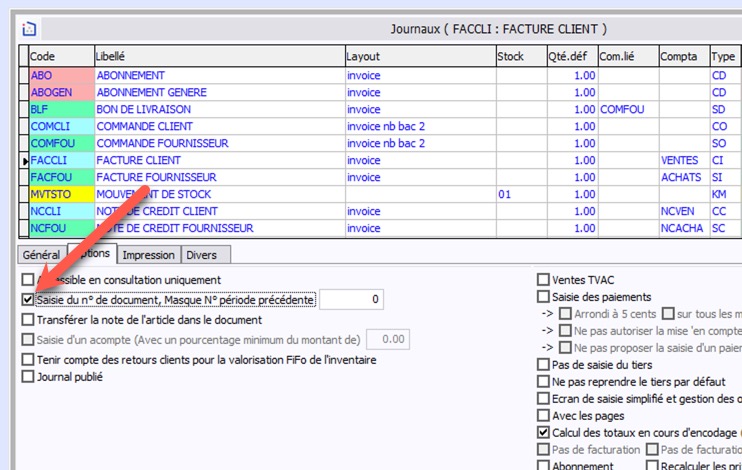
Task: Click 'ABONNEMENT GENERE' label cell
Action: 220,92
